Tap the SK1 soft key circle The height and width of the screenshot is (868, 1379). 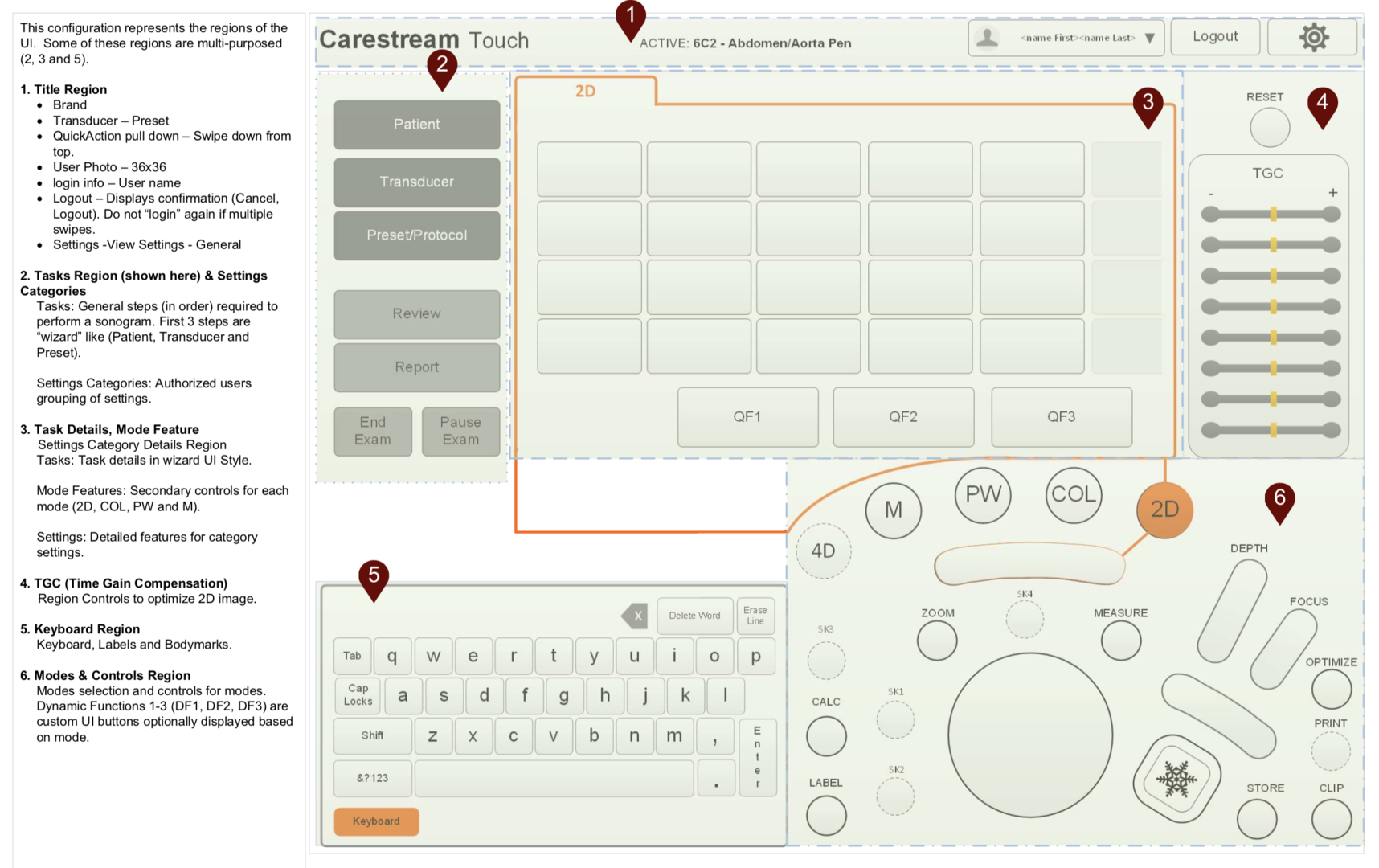pyautogui.click(x=895, y=719)
